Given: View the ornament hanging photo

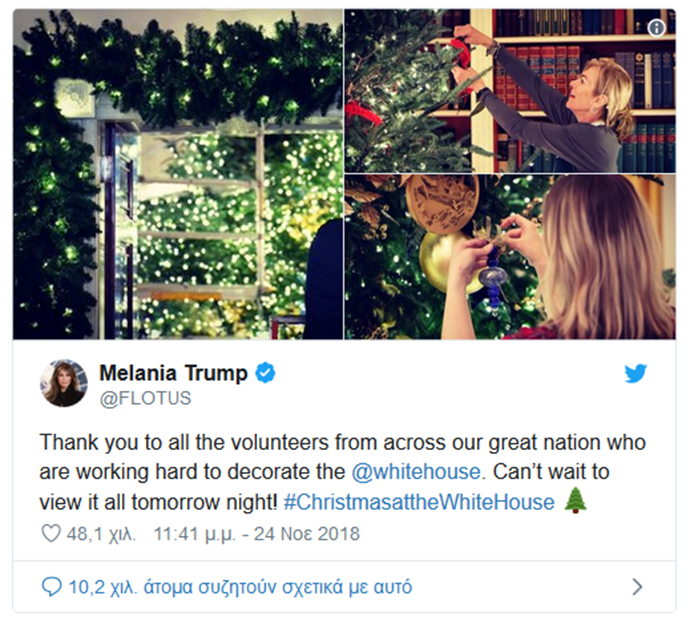Looking at the screenshot, I should tap(510, 257).
